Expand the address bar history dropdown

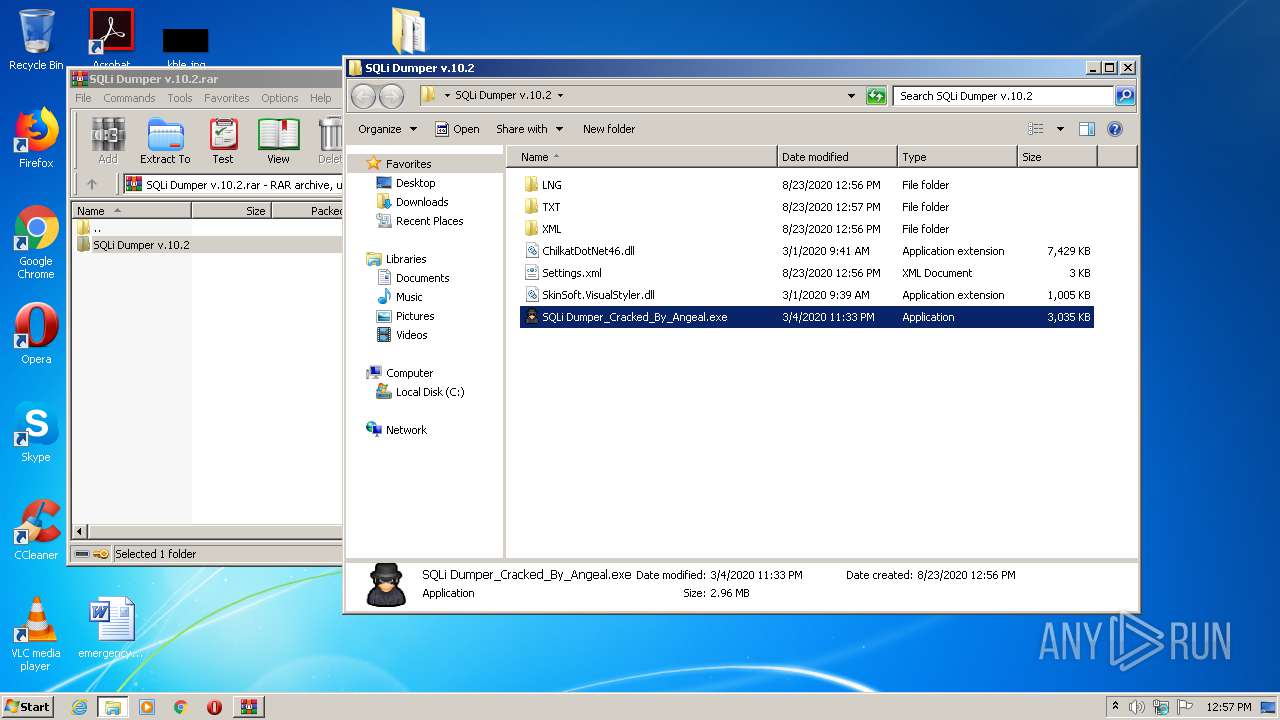point(851,96)
